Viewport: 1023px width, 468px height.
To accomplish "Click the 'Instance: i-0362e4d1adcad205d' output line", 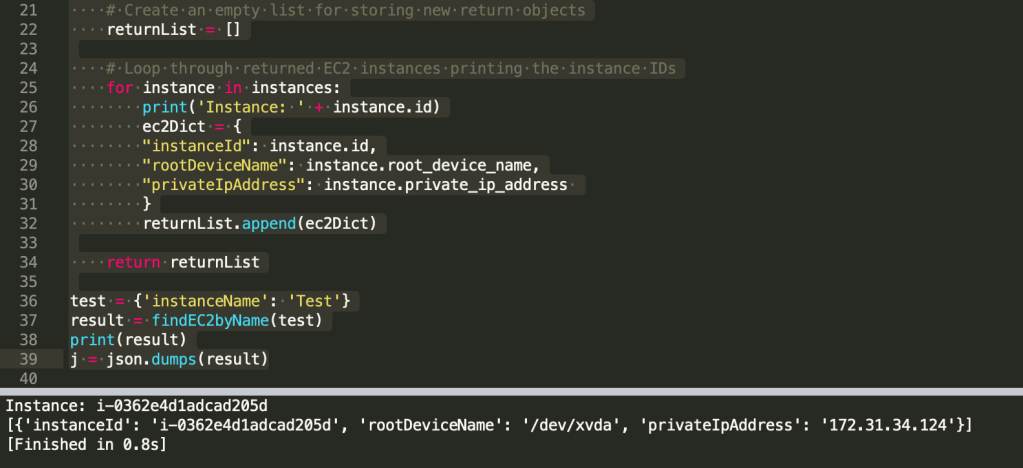I will [136, 407].
